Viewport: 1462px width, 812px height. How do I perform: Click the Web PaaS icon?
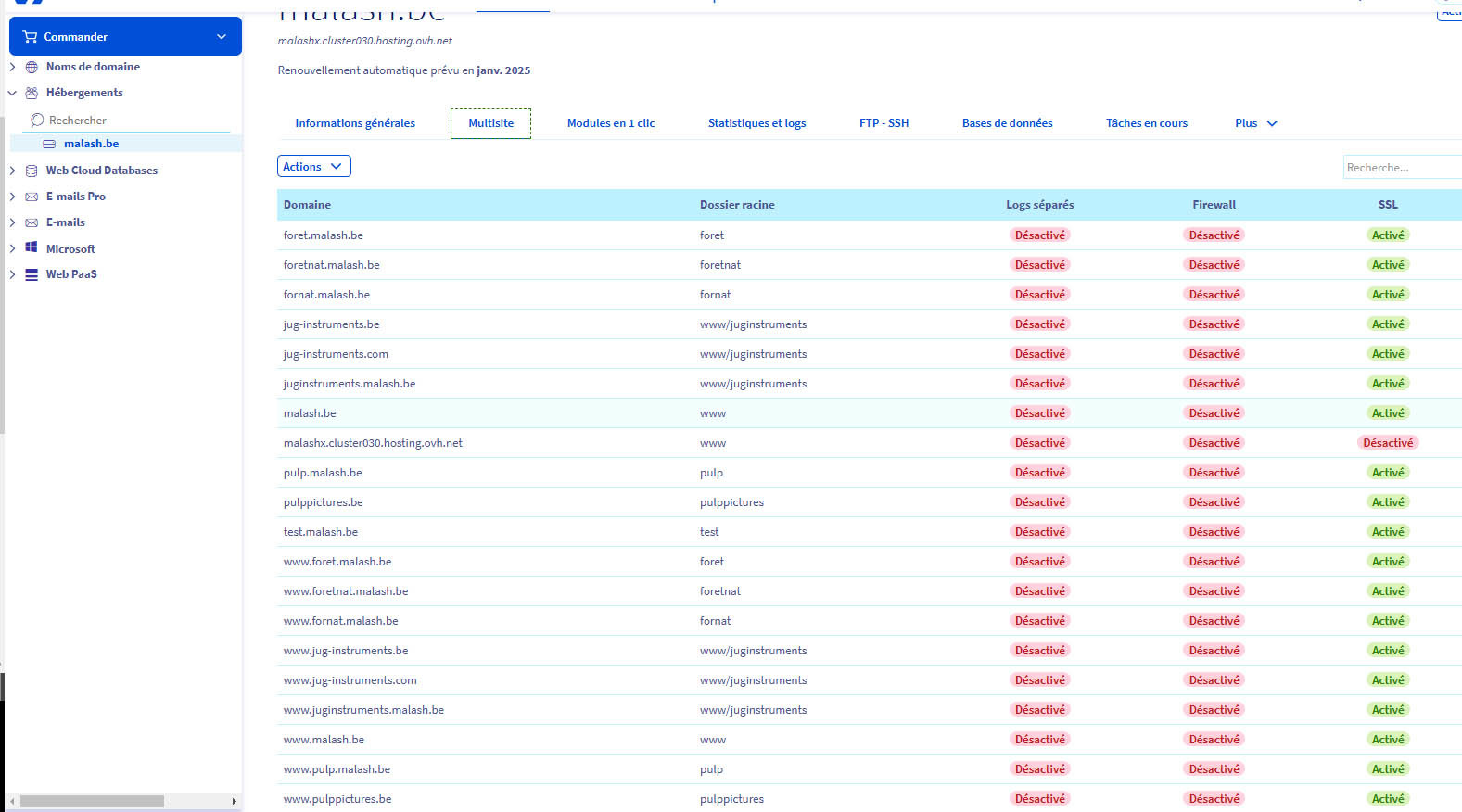tap(32, 274)
